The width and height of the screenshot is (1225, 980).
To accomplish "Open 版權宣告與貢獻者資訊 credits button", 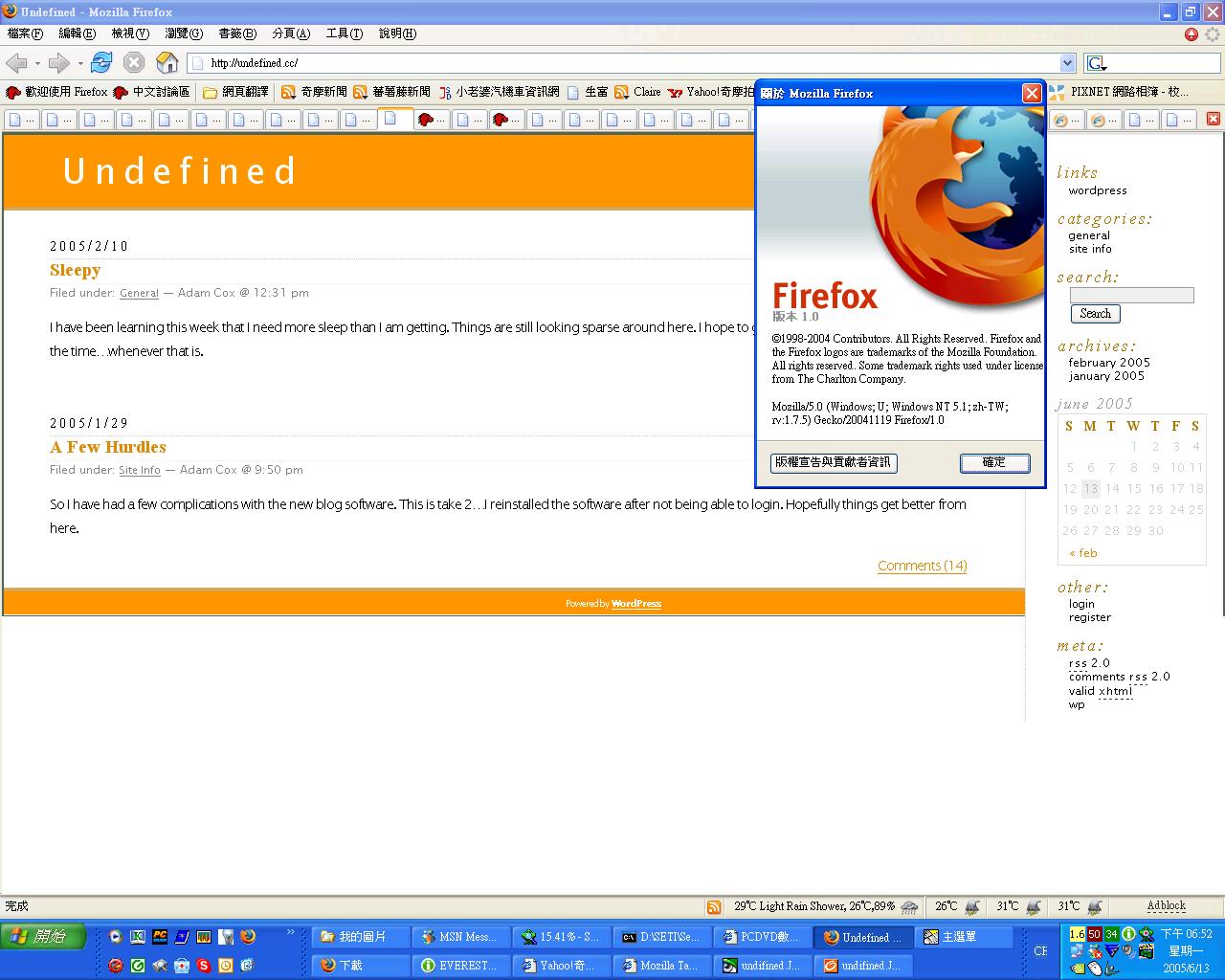I will tap(834, 462).
